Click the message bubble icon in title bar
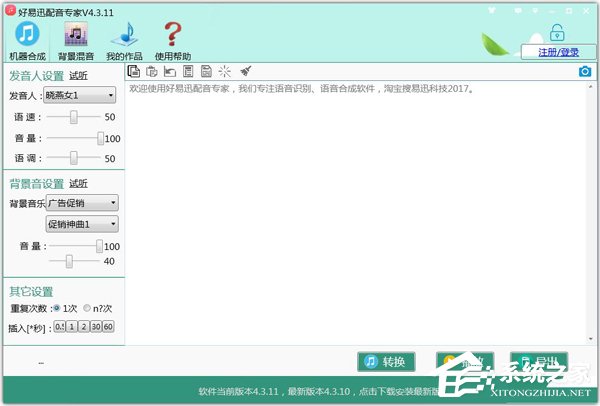Screen dimensions: 600x406 click(518, 11)
